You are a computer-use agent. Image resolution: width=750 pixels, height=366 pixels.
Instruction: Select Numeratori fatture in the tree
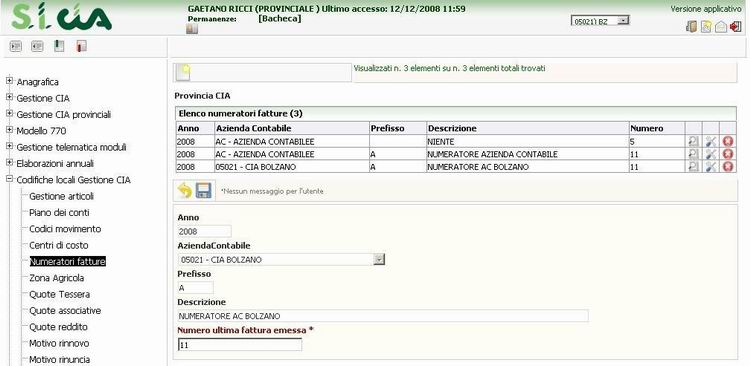point(67,261)
